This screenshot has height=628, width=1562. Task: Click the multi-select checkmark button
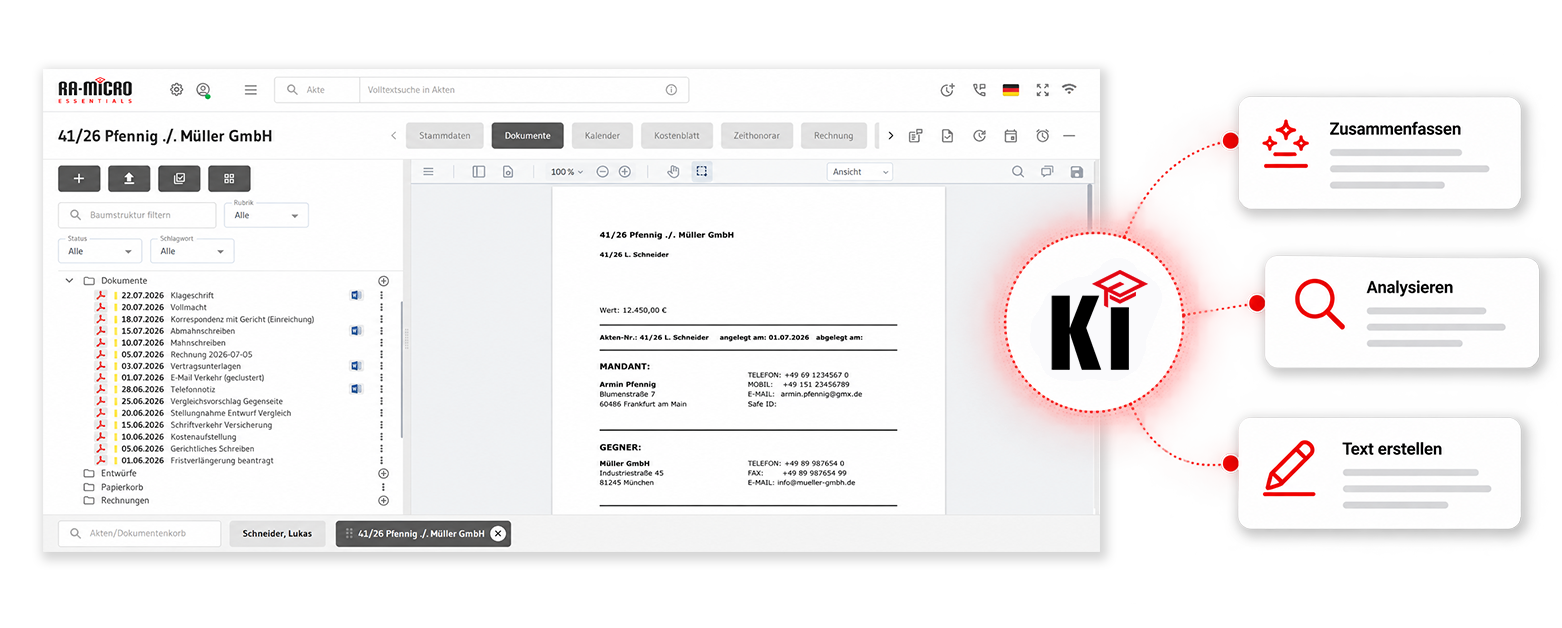click(x=179, y=179)
